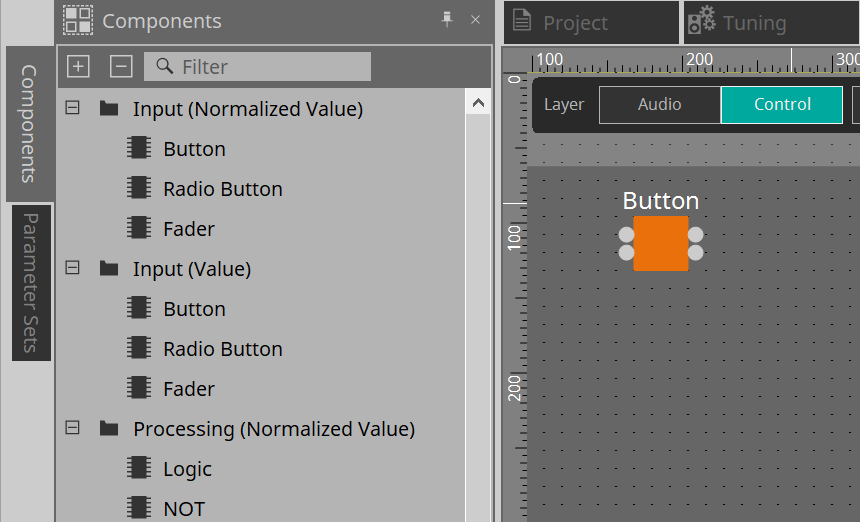The height and width of the screenshot is (522, 860).
Task: Focus the Filter search field
Action: (257, 66)
